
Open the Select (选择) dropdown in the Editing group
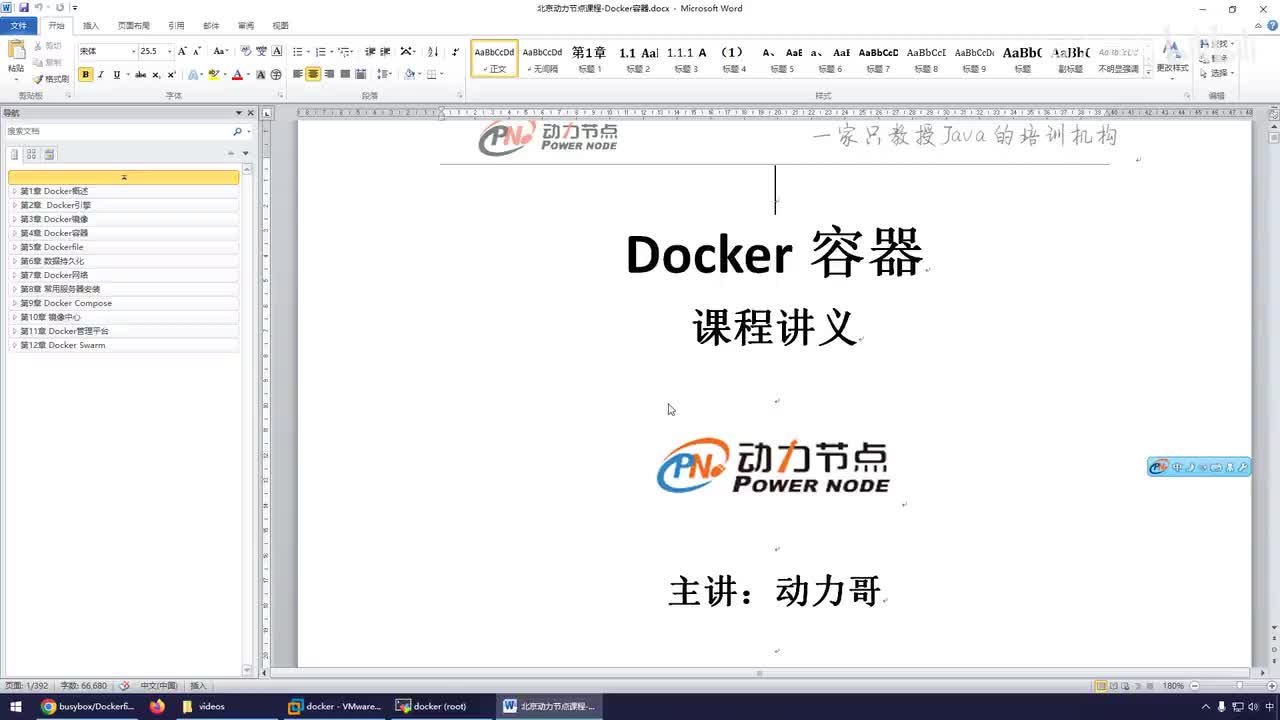(1217, 73)
